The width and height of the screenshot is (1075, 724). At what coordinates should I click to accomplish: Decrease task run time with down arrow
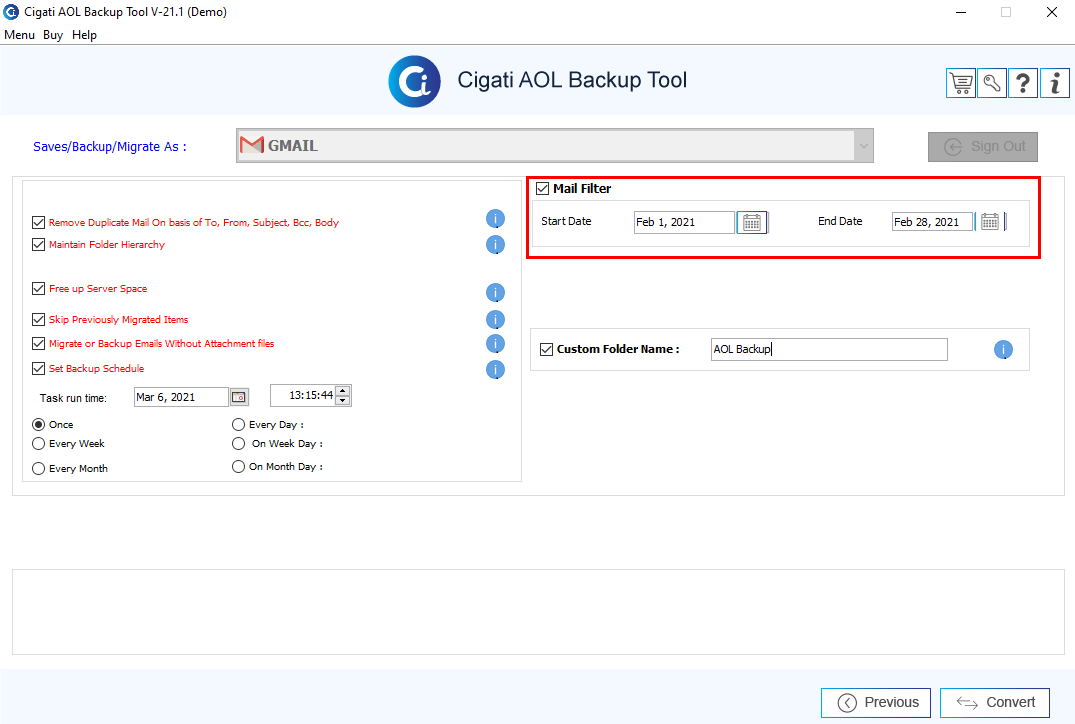click(343, 400)
